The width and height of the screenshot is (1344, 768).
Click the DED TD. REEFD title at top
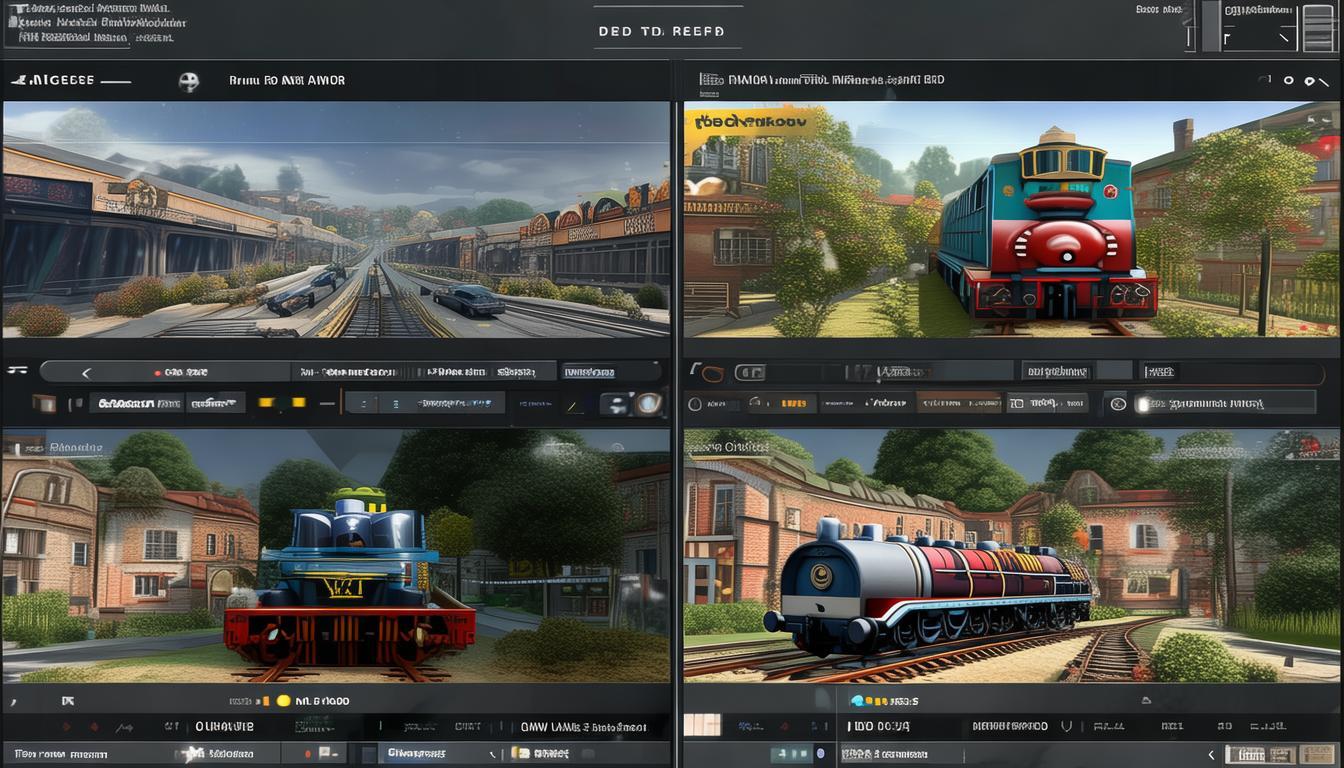[661, 31]
